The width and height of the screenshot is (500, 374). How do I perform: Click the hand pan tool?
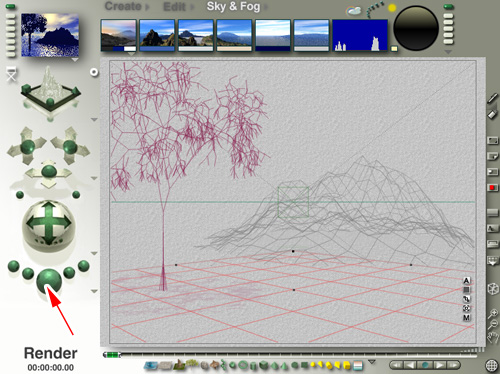(493, 338)
